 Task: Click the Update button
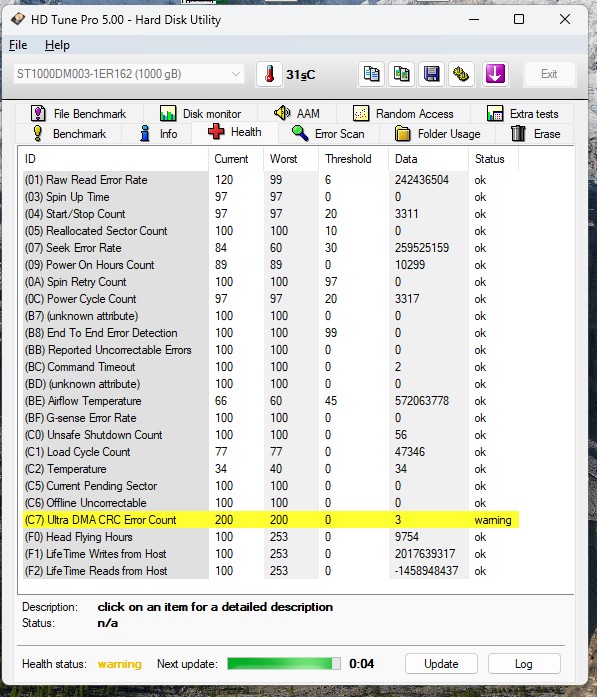point(441,664)
